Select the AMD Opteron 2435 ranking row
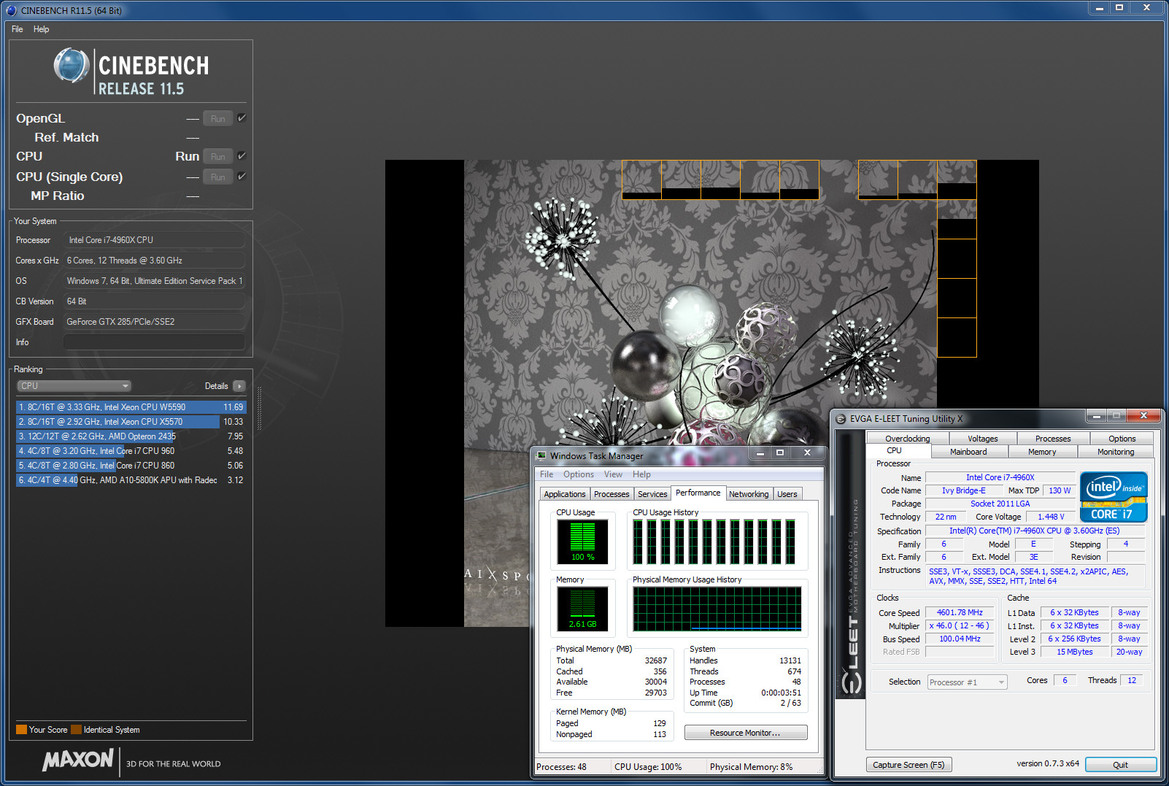The width and height of the screenshot is (1169, 786). (x=131, y=436)
